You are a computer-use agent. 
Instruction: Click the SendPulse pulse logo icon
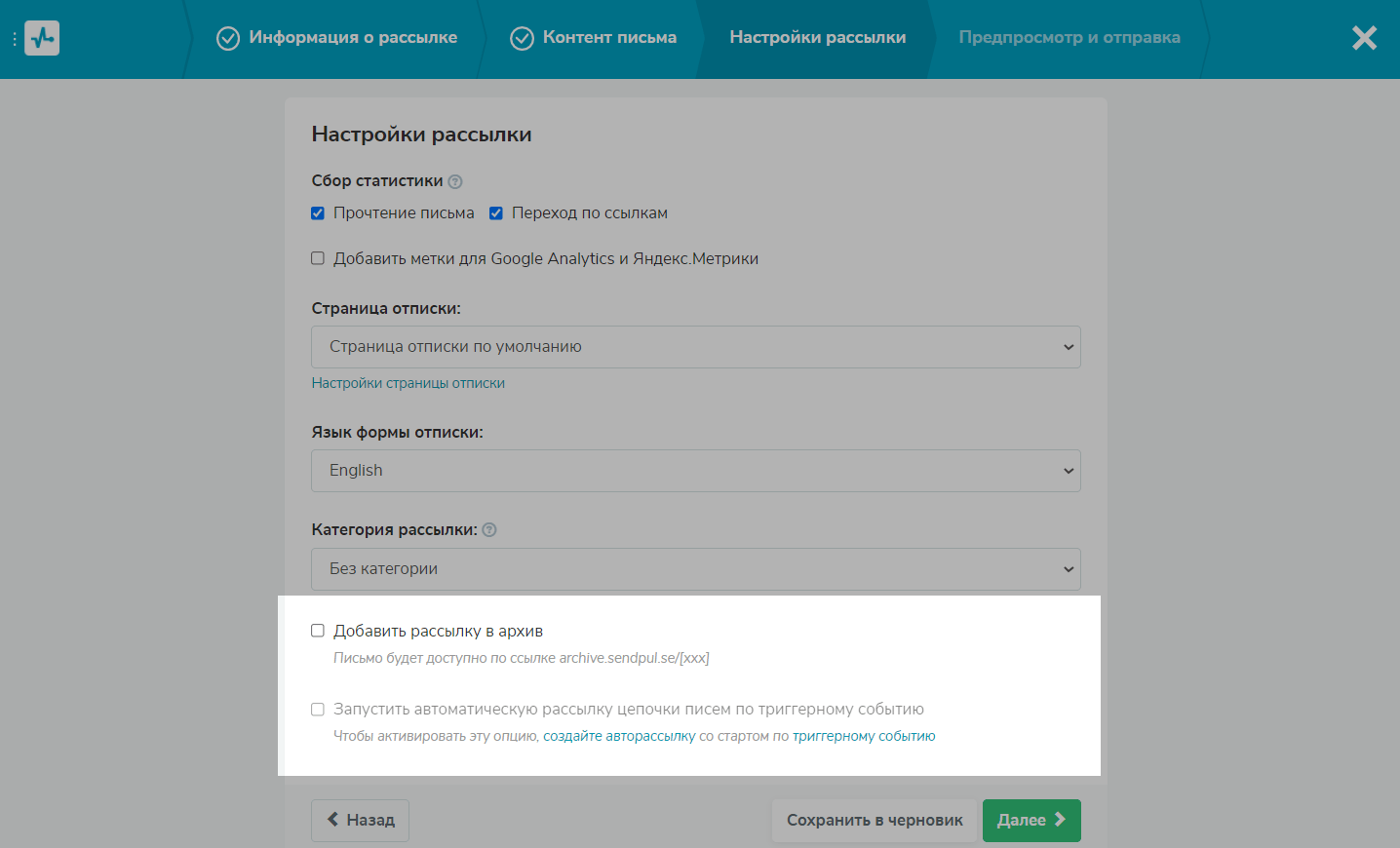[42, 38]
